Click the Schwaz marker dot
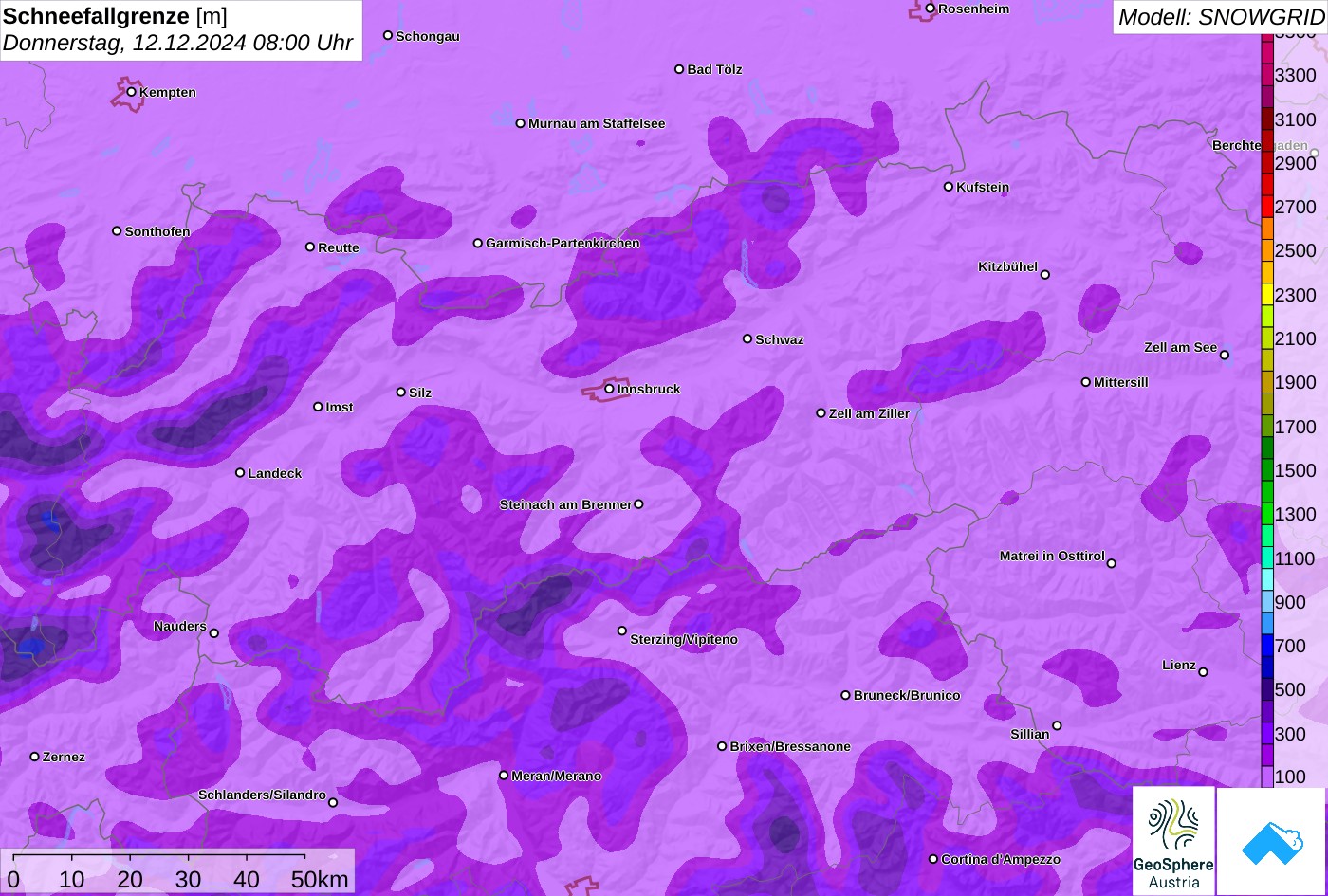The image size is (1328, 896). click(x=747, y=338)
